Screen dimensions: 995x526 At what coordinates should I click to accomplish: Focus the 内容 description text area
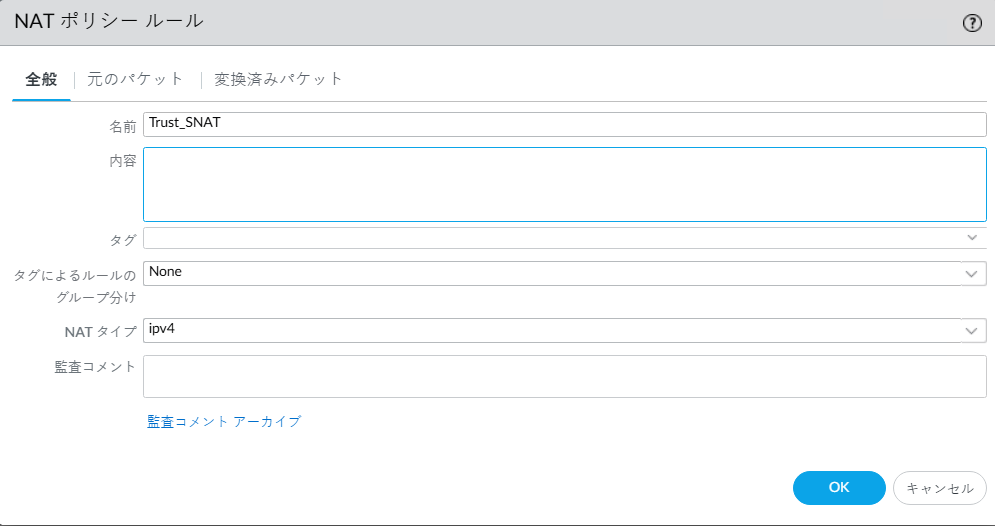pyautogui.click(x=564, y=184)
